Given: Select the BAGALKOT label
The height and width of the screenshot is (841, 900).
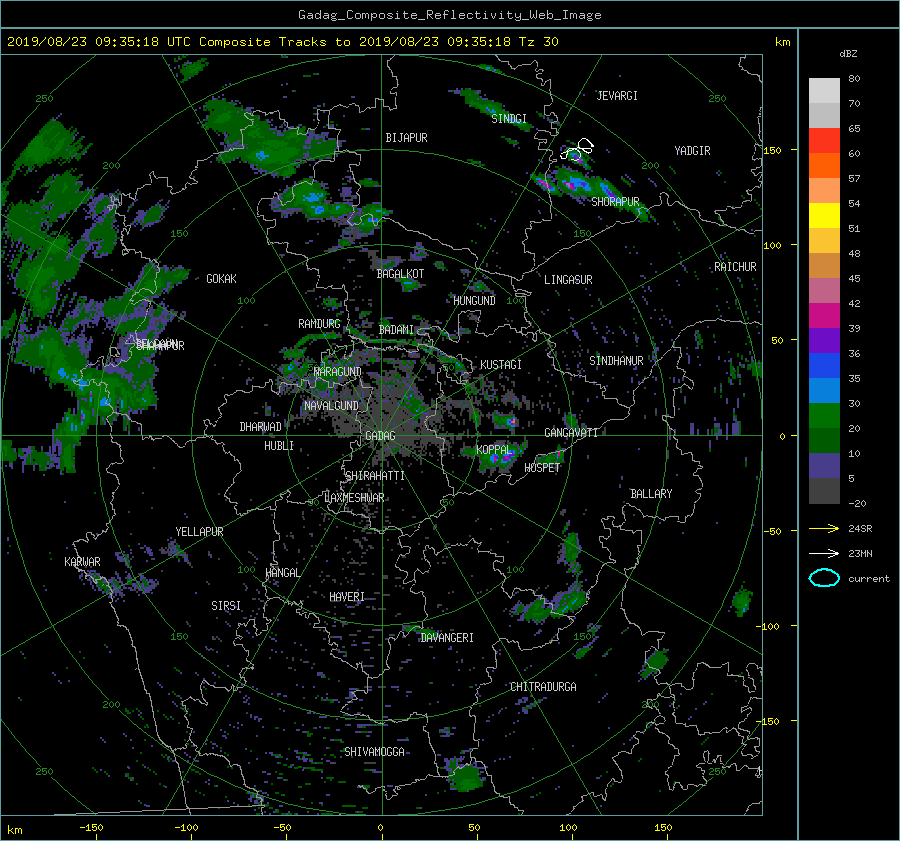Looking at the screenshot, I should (x=400, y=274).
